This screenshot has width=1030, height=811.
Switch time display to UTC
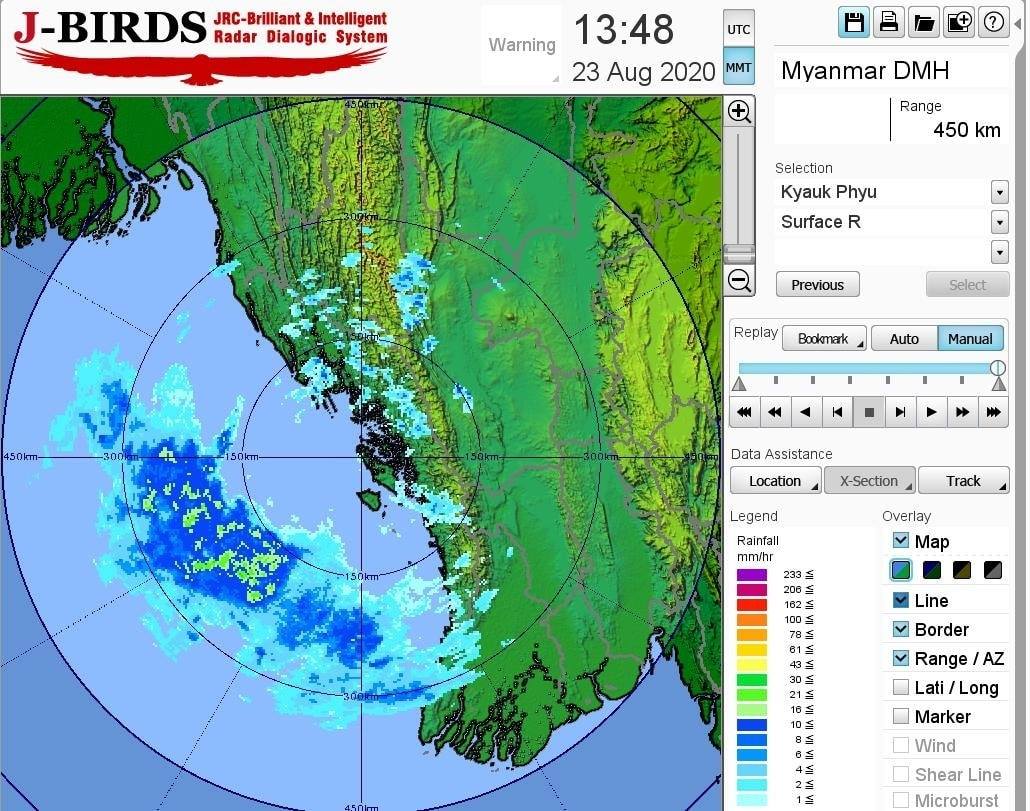(x=738, y=29)
